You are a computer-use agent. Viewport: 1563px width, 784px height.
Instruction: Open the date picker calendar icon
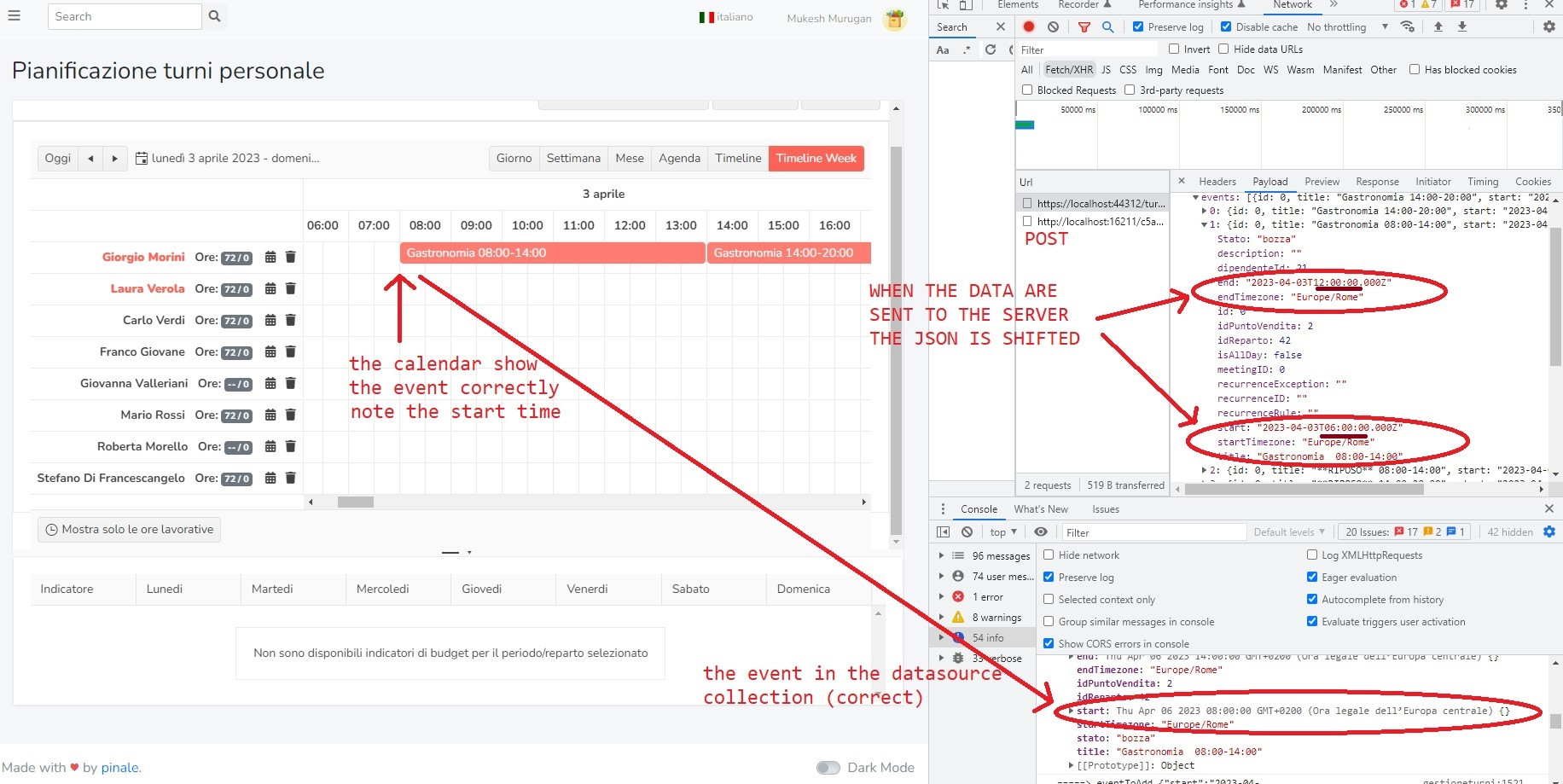point(139,158)
